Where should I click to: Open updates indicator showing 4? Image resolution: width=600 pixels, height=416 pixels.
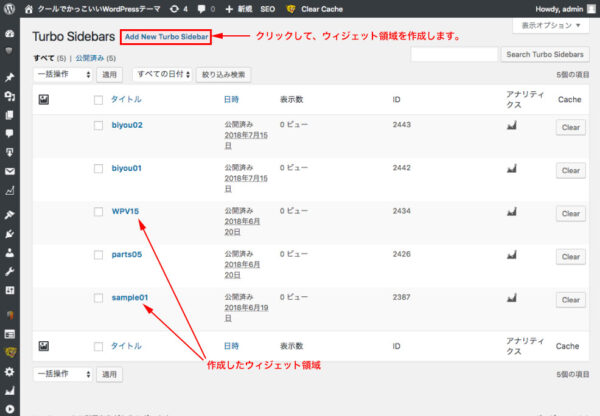point(179,9)
